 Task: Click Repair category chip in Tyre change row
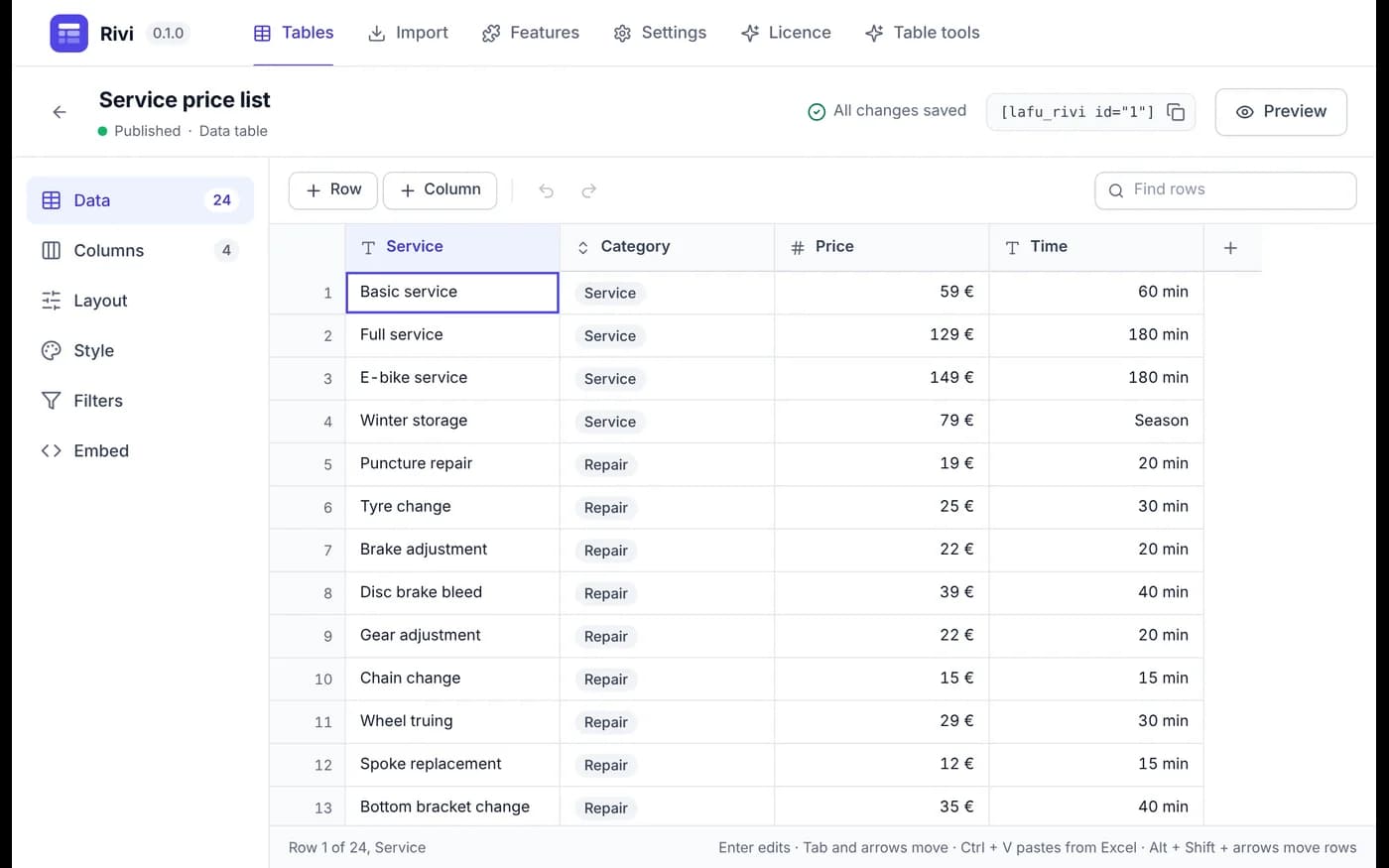coord(605,508)
